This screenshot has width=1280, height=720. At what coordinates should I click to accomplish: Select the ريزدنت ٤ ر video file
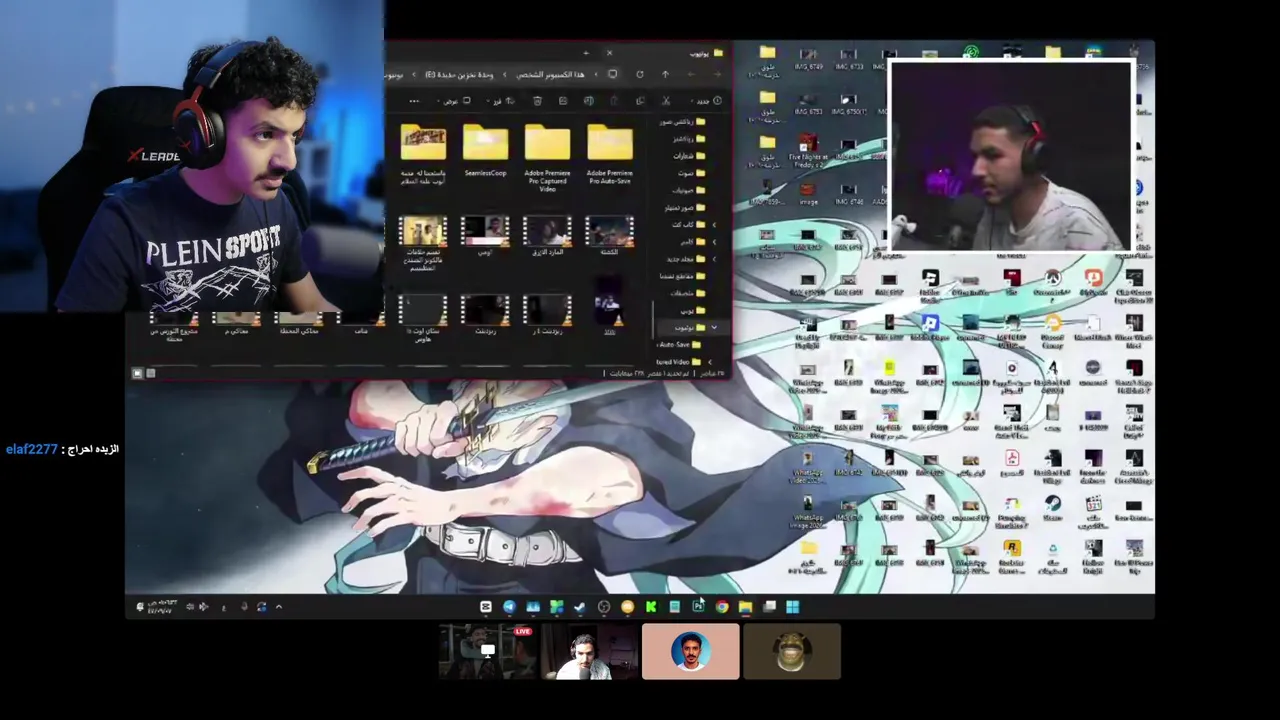tap(547, 315)
